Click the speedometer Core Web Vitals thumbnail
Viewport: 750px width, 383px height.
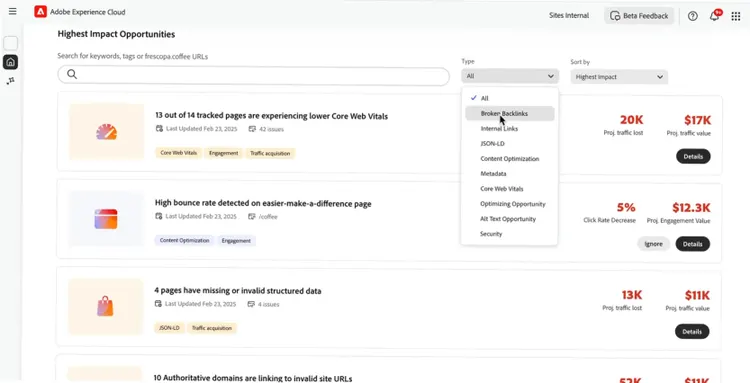click(x=106, y=131)
